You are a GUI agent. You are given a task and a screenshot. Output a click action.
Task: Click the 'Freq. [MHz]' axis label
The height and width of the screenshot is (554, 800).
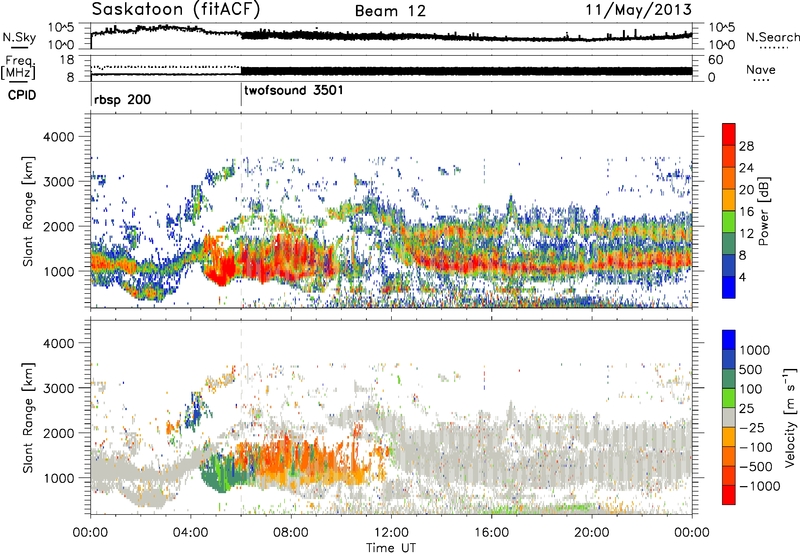coord(18,67)
